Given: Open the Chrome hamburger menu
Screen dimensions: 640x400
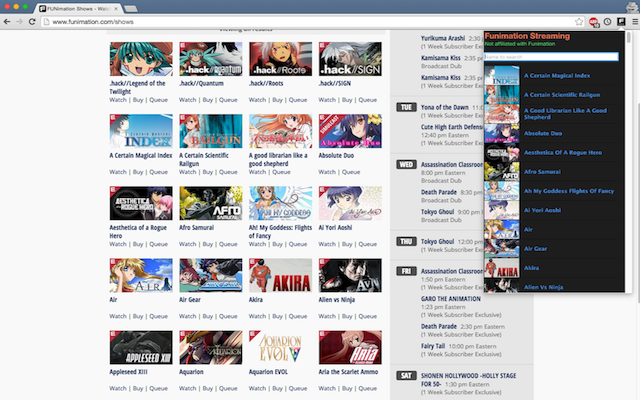Looking at the screenshot, I should click(635, 22).
